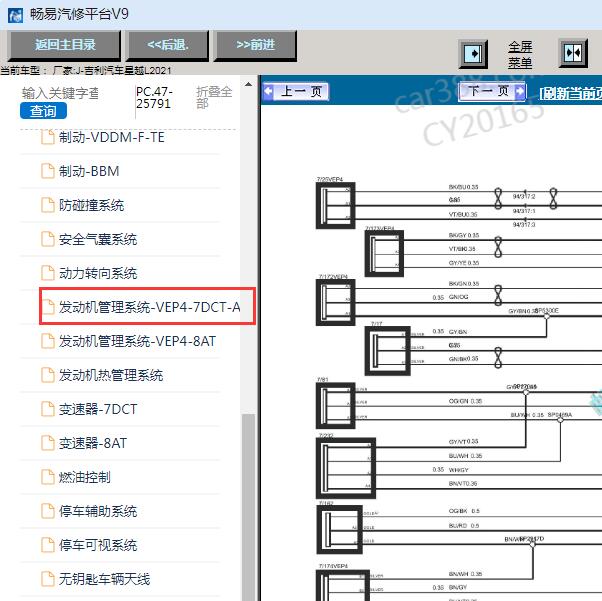Click the scrollbar up arrow in the tree panel

coord(248,84)
